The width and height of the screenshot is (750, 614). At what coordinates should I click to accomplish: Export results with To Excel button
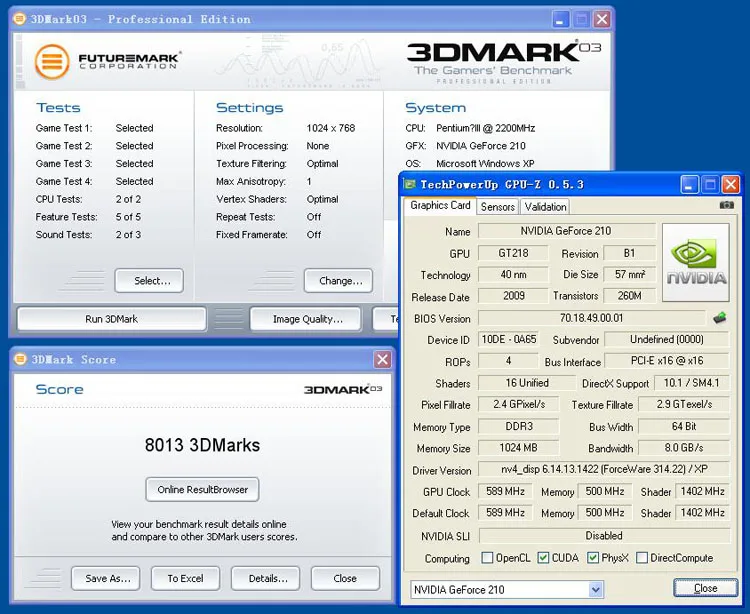(x=186, y=579)
